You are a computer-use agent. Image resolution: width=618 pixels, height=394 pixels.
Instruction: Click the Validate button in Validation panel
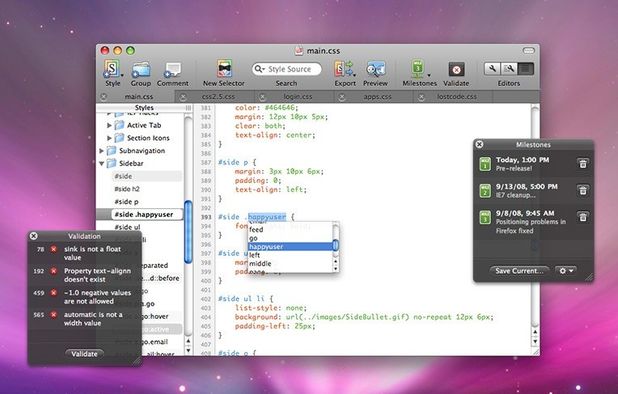point(84,354)
